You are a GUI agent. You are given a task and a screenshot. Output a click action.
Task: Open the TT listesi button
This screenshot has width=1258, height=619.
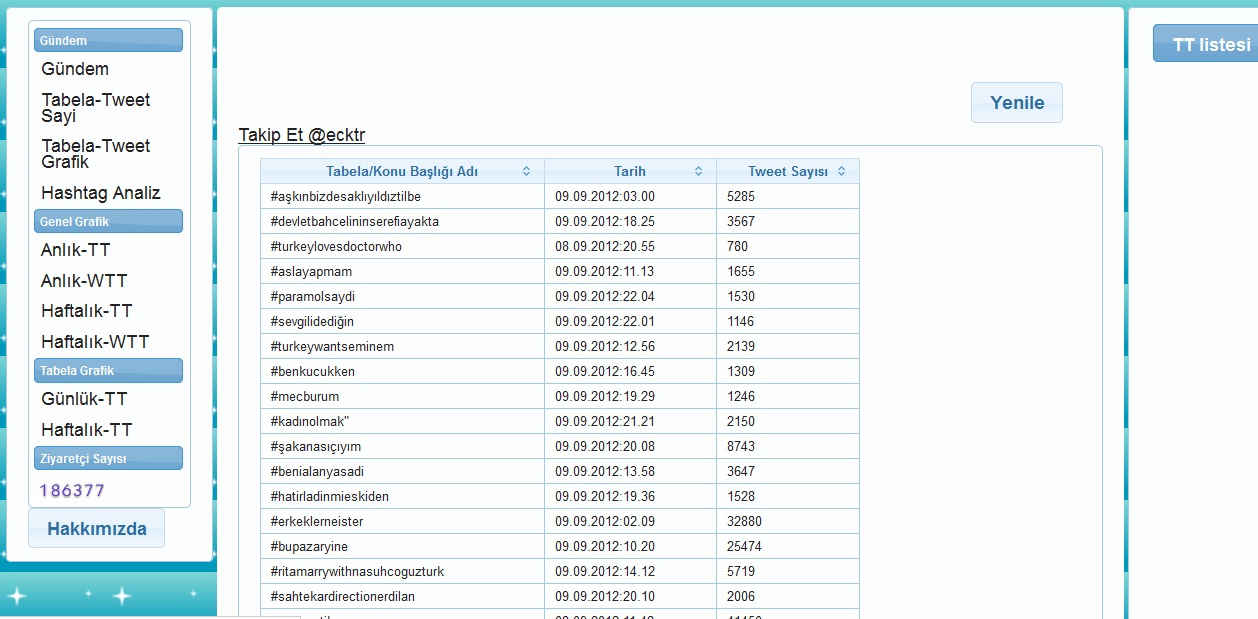1206,45
